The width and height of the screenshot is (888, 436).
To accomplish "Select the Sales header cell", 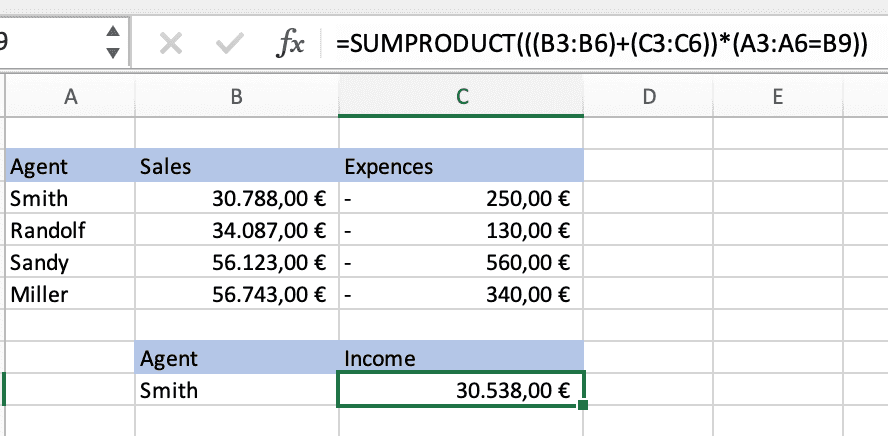I will click(236, 166).
